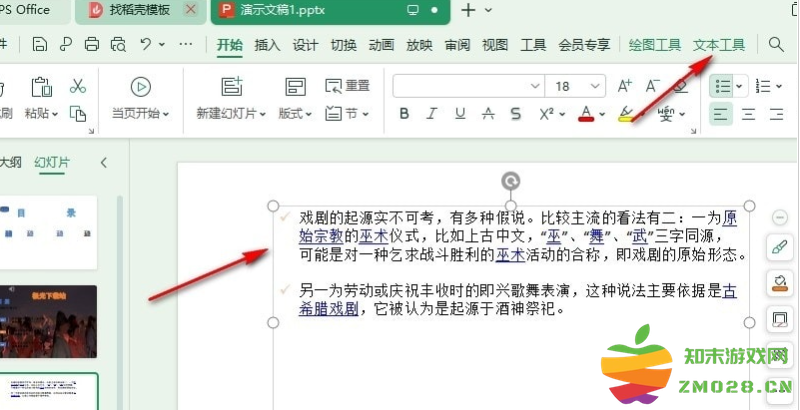Screen dimensions: 800x410
Task: Click the Print icon in quick access toolbar
Action: (x=92, y=44)
